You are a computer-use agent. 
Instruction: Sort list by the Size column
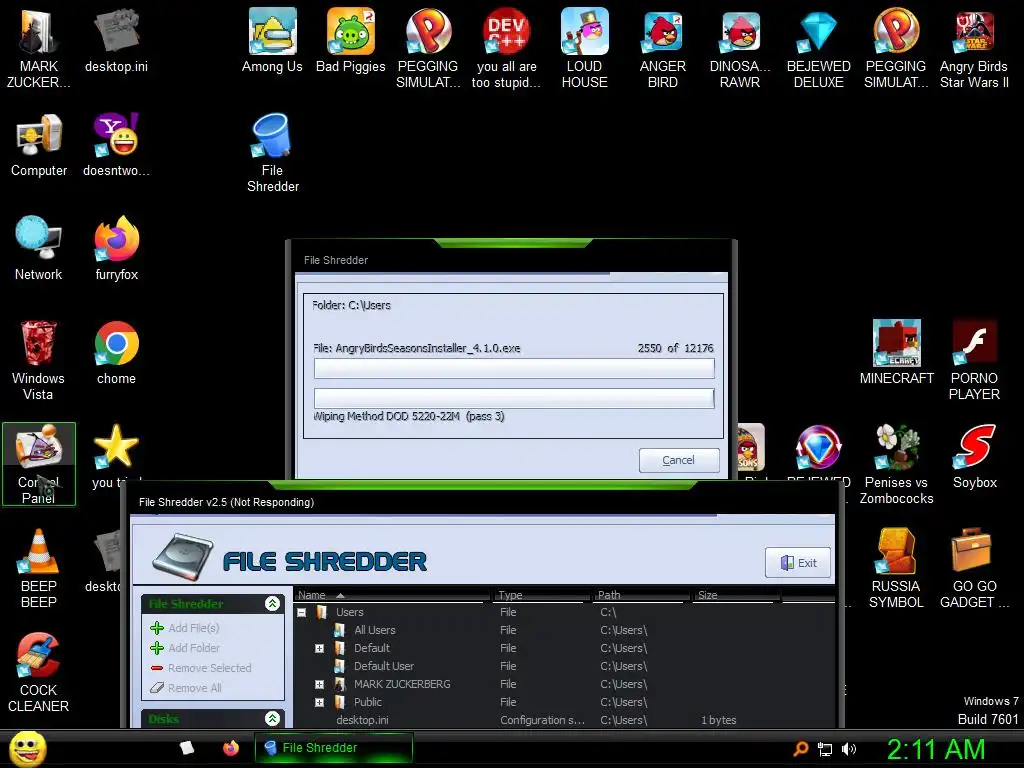[736, 595]
